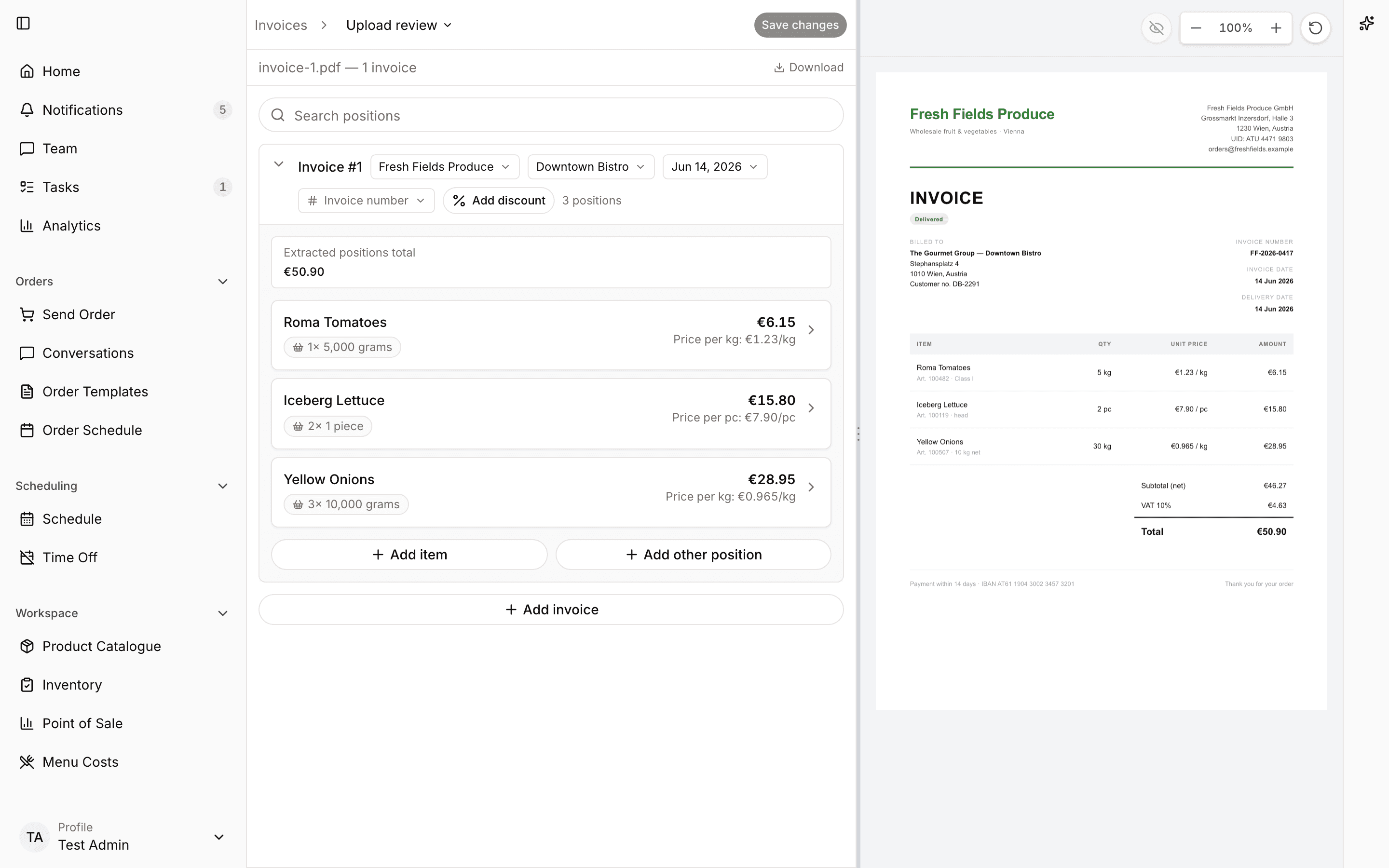Open Time Off page
1389x868 pixels.
pyautogui.click(x=123, y=557)
